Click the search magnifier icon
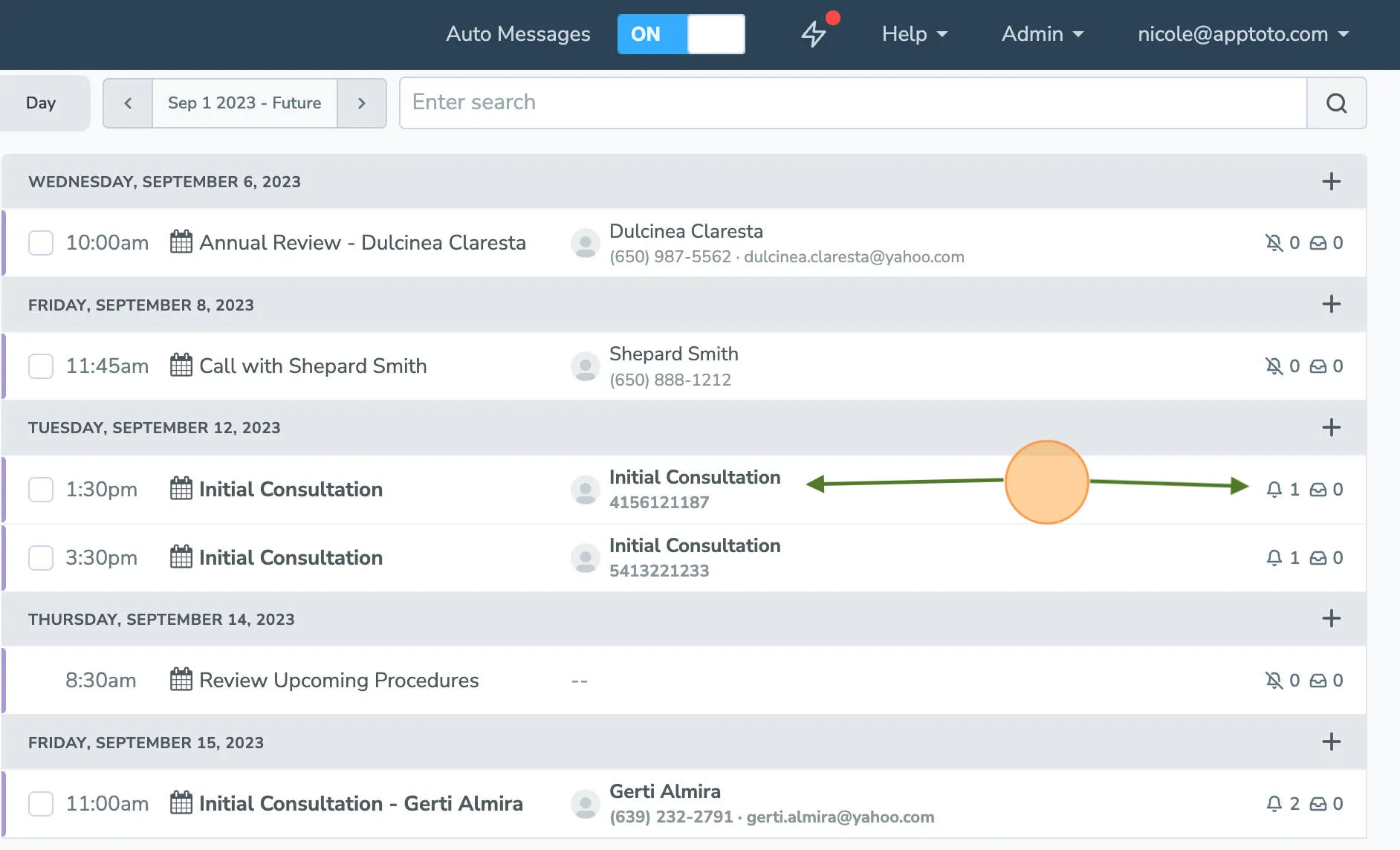The image size is (1400, 850). (x=1336, y=103)
